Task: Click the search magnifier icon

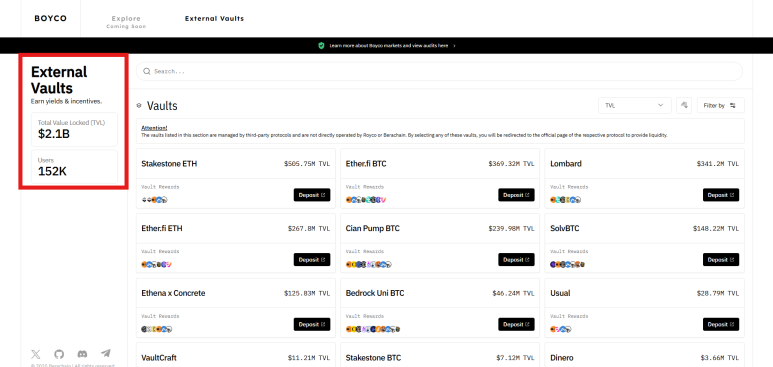Action: click(146, 72)
